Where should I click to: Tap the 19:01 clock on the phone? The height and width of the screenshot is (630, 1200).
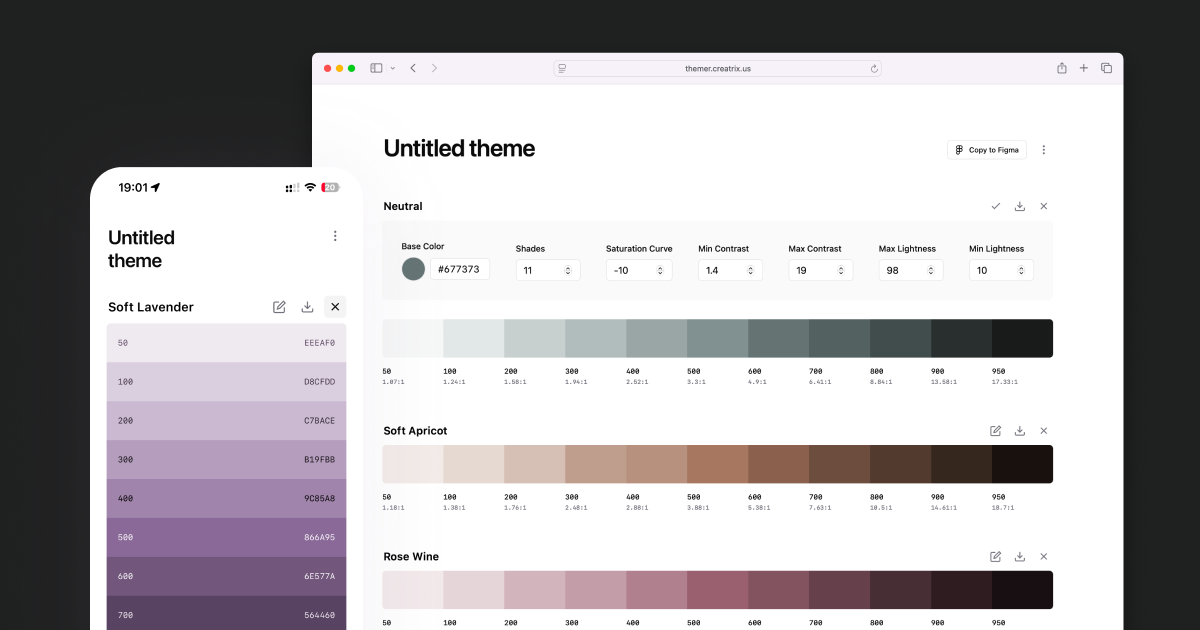click(x=133, y=187)
